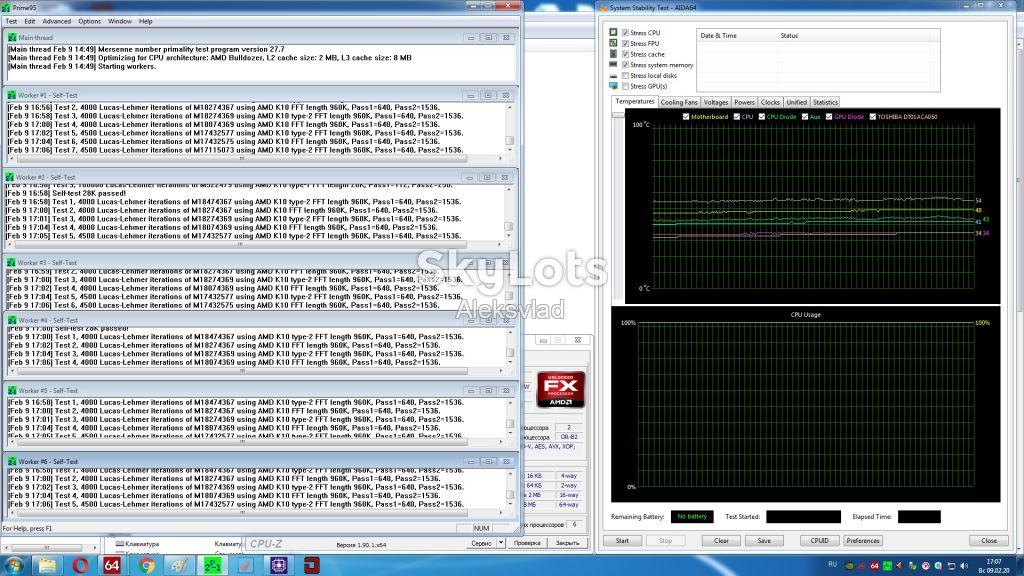Click the Clear button in AIDA64
This screenshot has width=1024, height=576.
pyautogui.click(x=721, y=541)
